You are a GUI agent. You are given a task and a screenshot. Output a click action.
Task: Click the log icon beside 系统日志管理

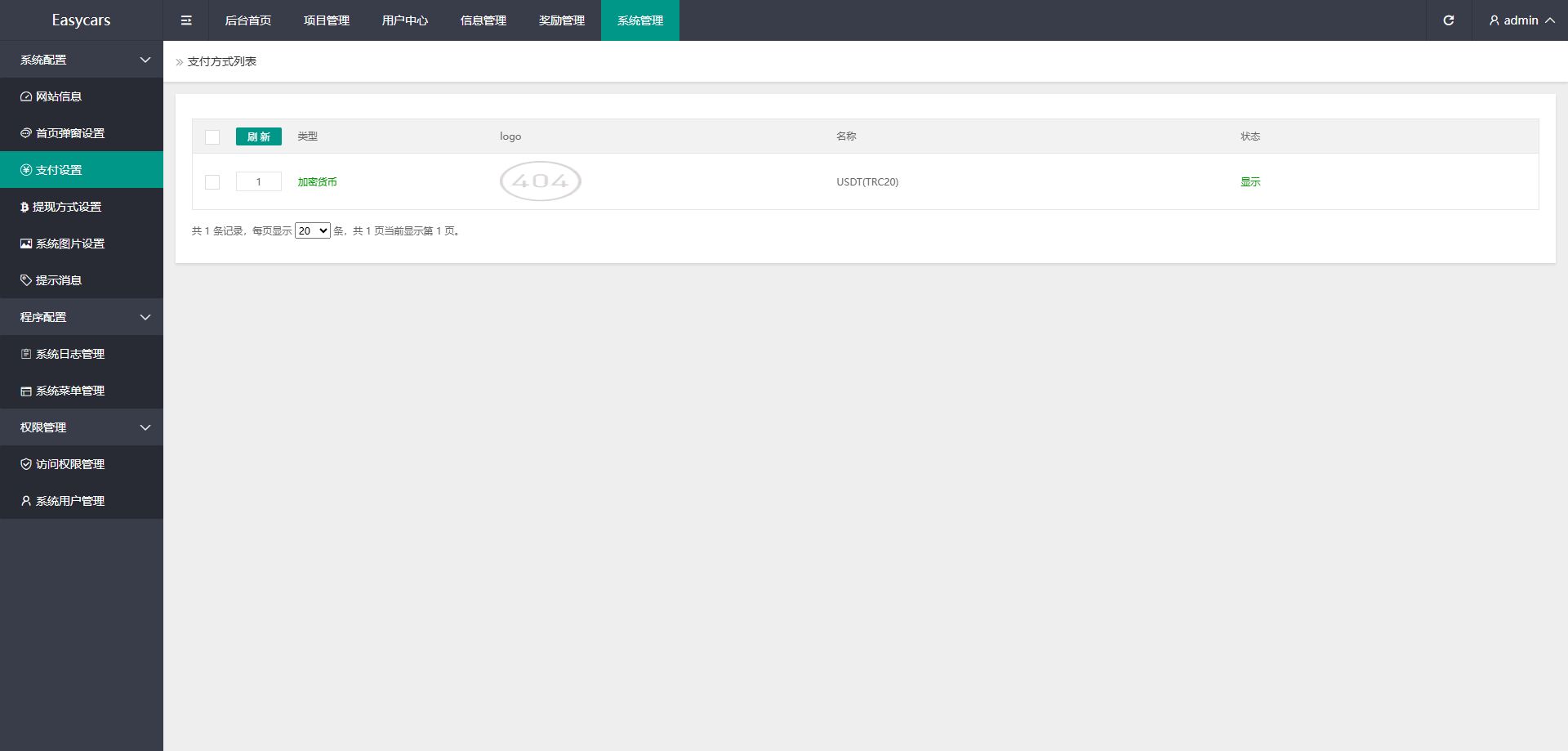click(26, 354)
